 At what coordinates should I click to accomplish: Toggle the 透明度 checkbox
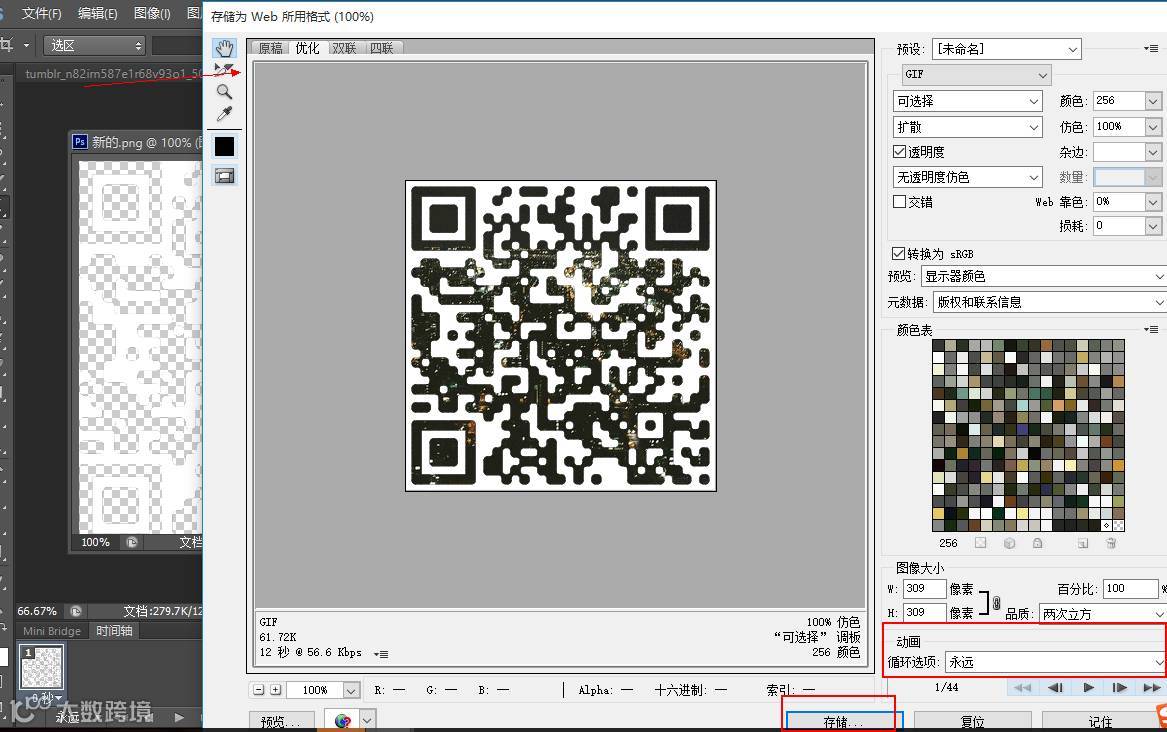899,152
